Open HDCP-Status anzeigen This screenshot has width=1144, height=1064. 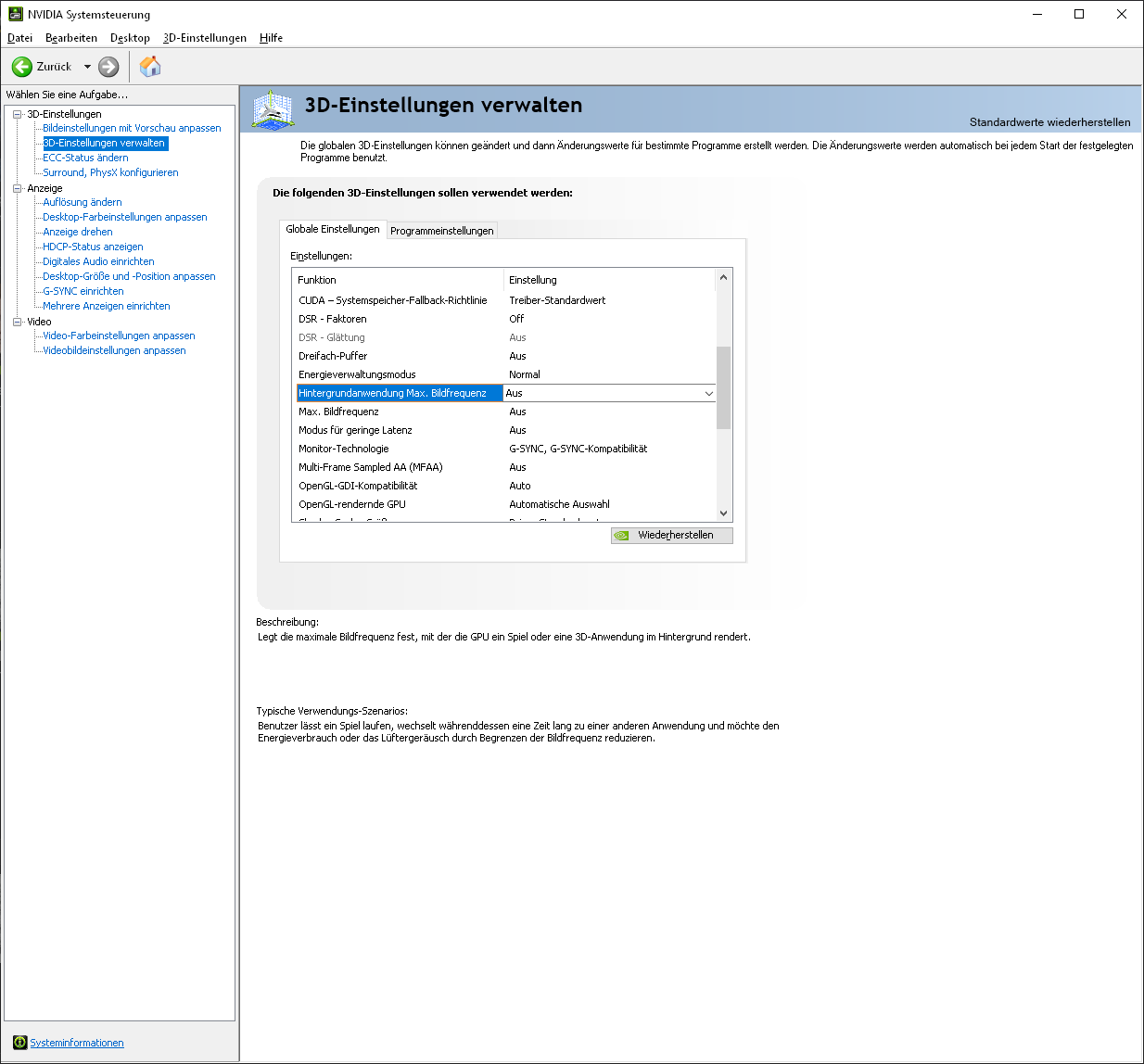[x=93, y=247]
